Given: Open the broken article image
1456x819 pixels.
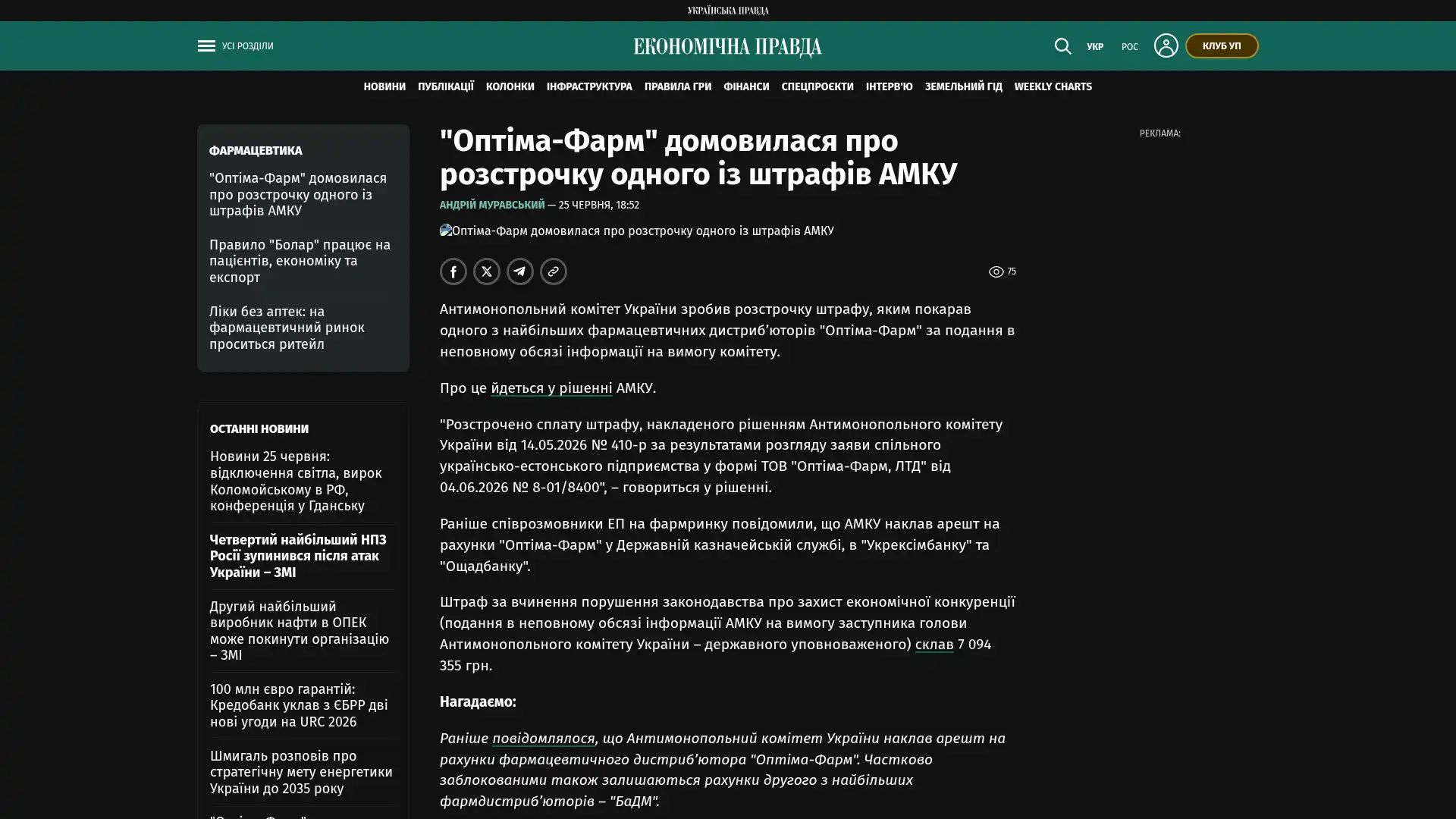Looking at the screenshot, I should click(636, 231).
